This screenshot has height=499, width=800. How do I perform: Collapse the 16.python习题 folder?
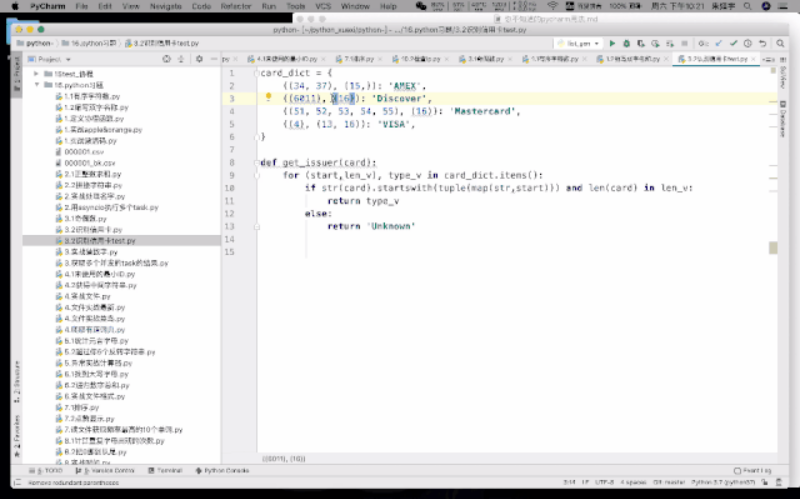[36, 85]
